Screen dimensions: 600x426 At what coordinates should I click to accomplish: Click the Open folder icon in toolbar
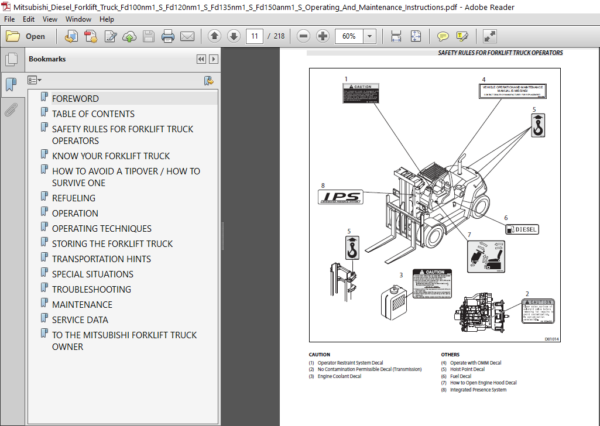(x=13, y=36)
